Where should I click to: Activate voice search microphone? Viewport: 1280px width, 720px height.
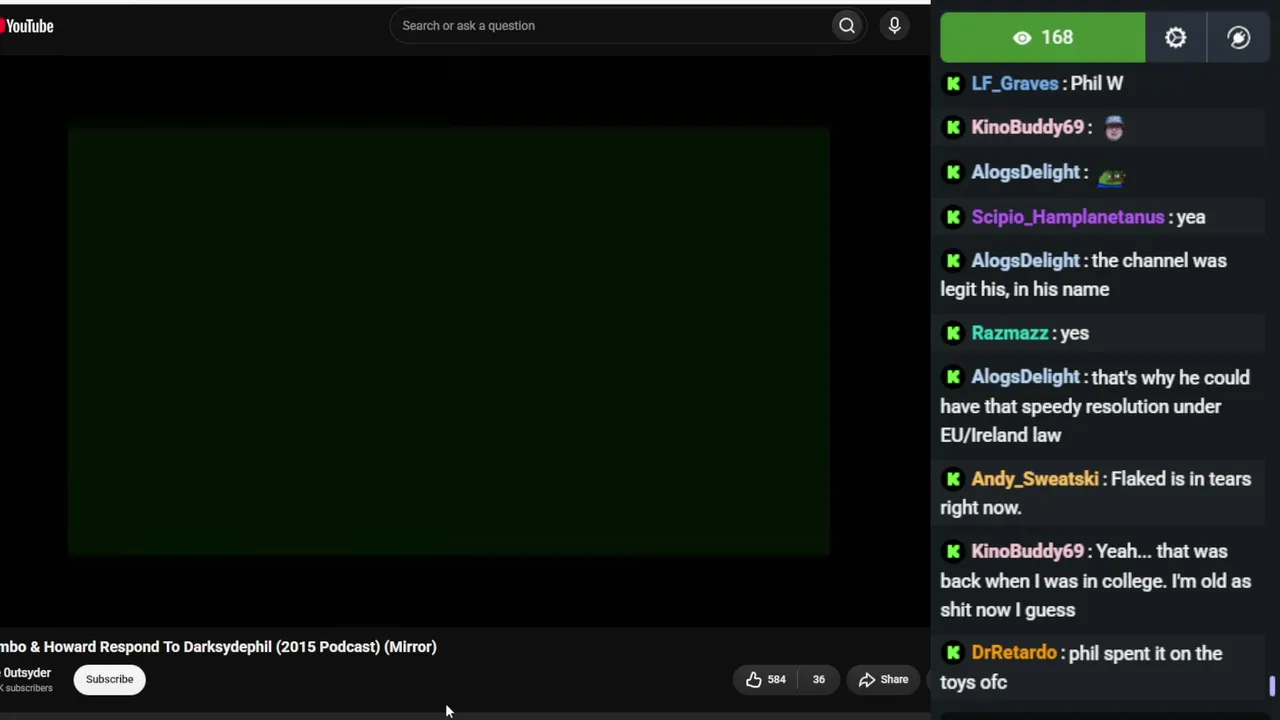coord(895,26)
